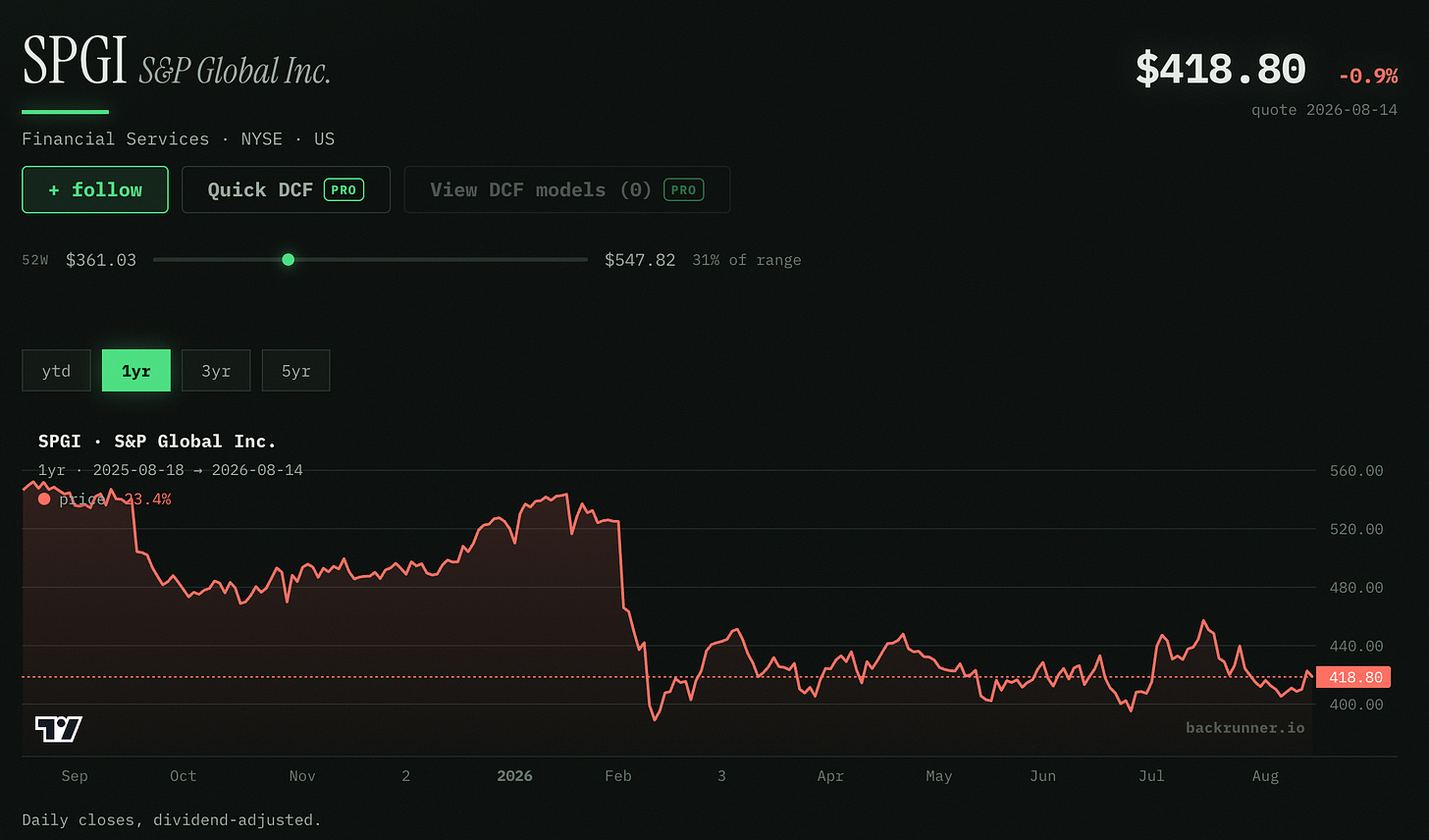This screenshot has width=1429, height=840.
Task: Select the 1yr chart range
Action: pos(136,371)
